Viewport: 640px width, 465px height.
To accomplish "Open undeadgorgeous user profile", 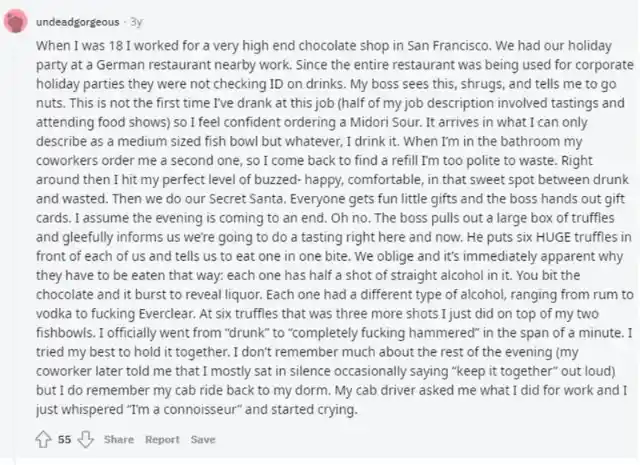I will click(78, 22).
